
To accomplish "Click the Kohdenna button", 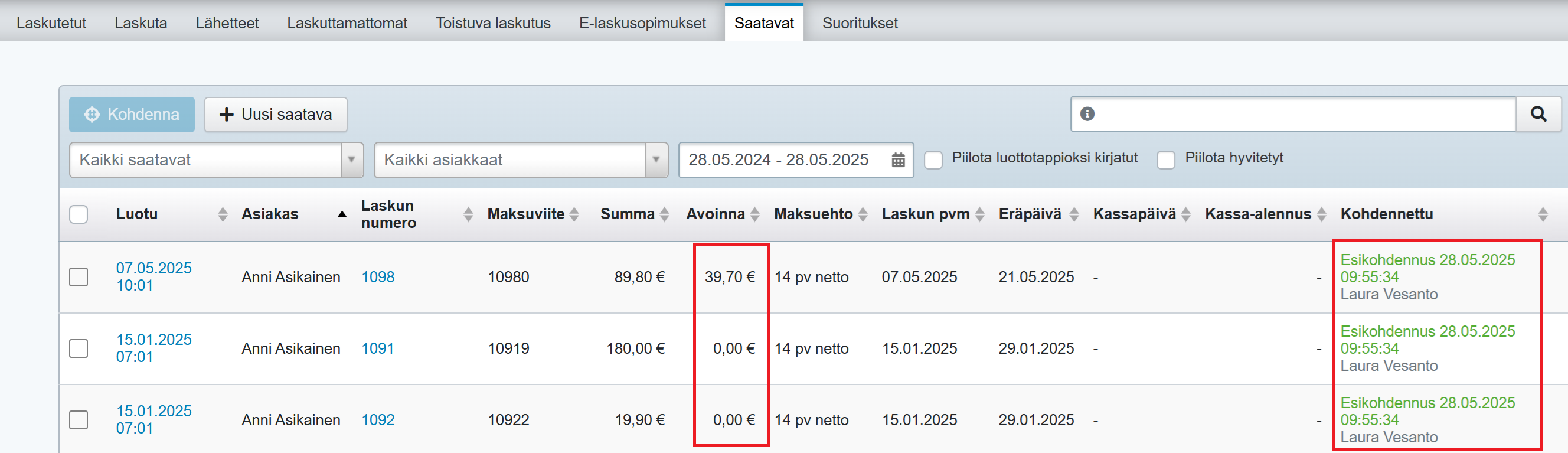I will coord(132,115).
